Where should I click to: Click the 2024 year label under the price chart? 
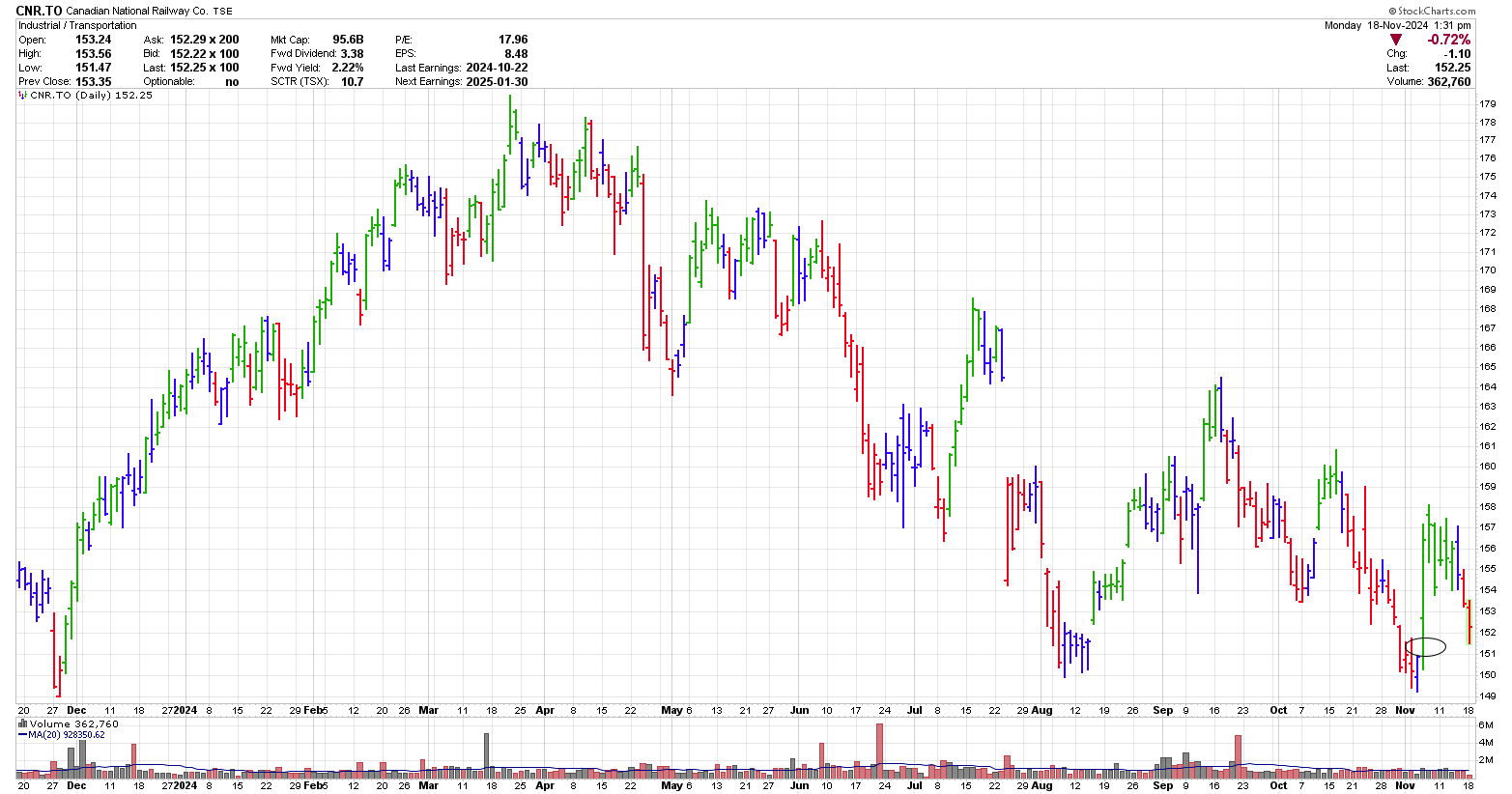click(x=185, y=710)
